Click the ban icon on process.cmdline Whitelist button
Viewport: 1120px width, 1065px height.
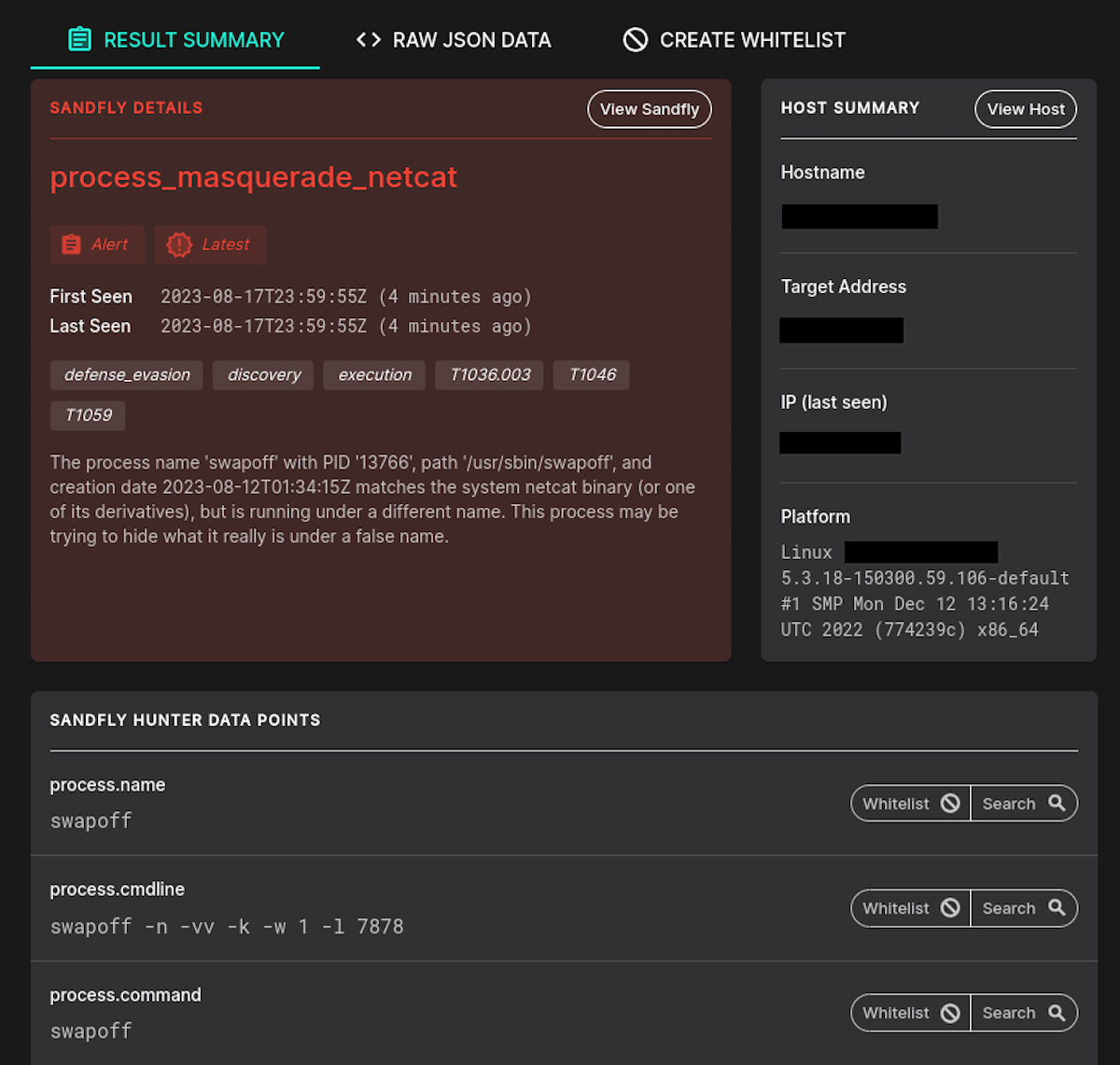(950, 908)
